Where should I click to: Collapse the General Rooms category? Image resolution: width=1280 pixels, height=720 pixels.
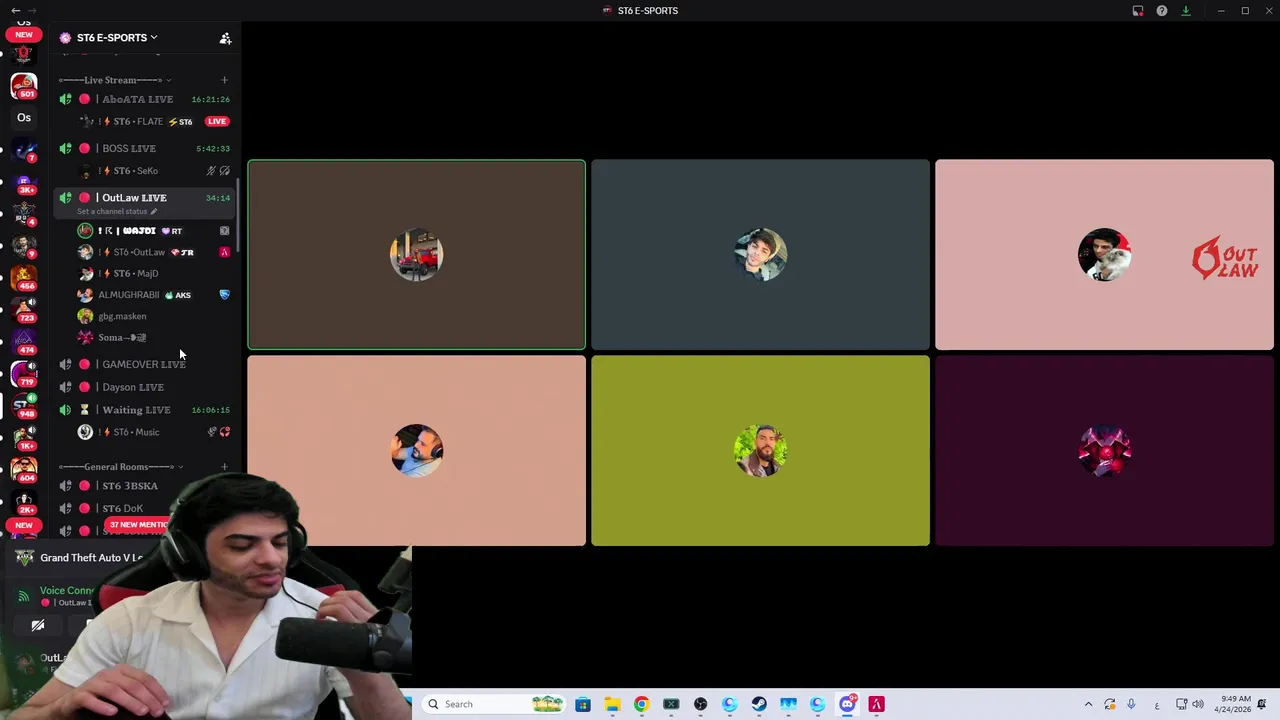(x=120, y=467)
